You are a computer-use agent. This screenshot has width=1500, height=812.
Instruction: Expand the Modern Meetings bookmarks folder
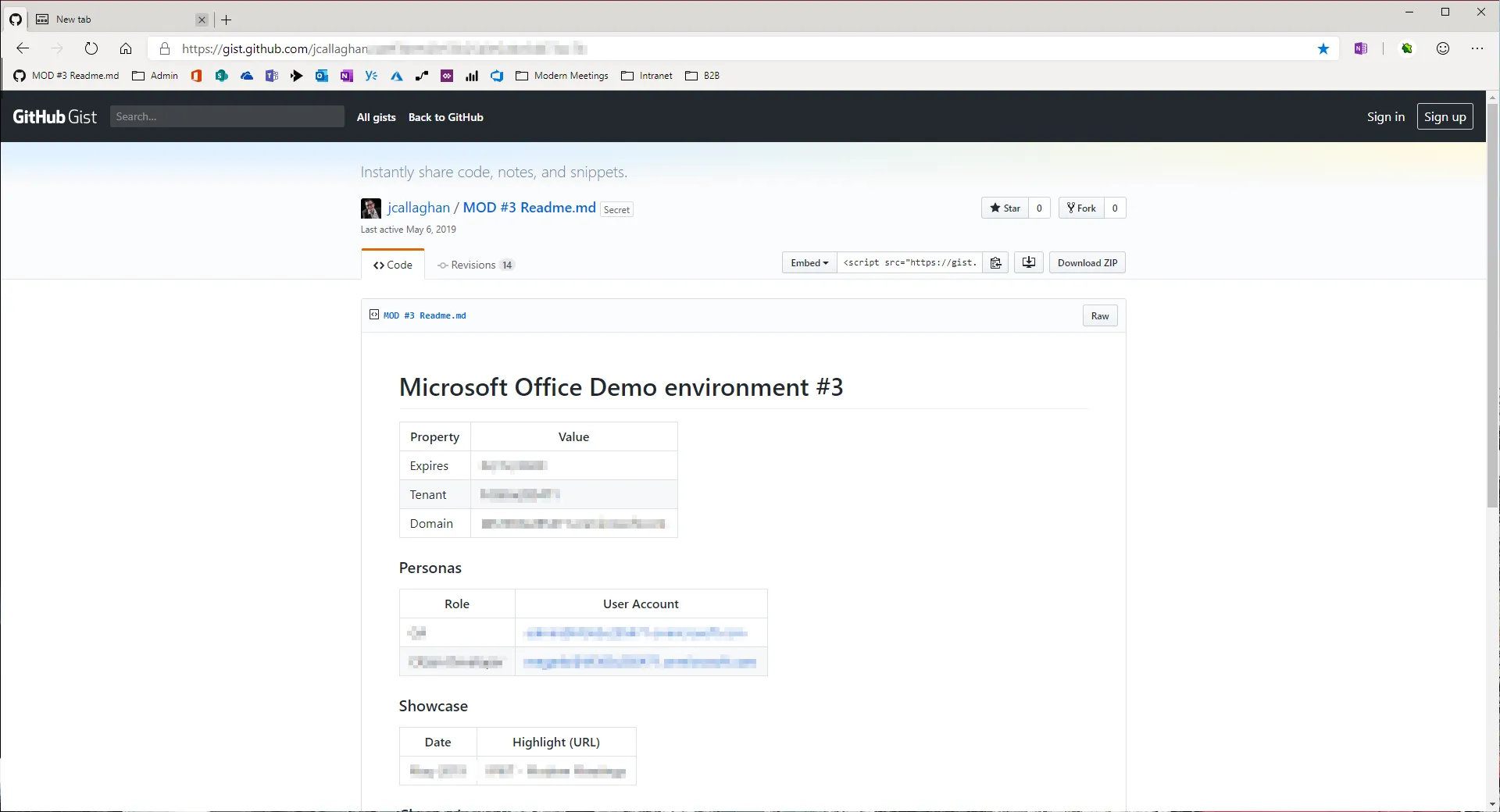point(562,76)
